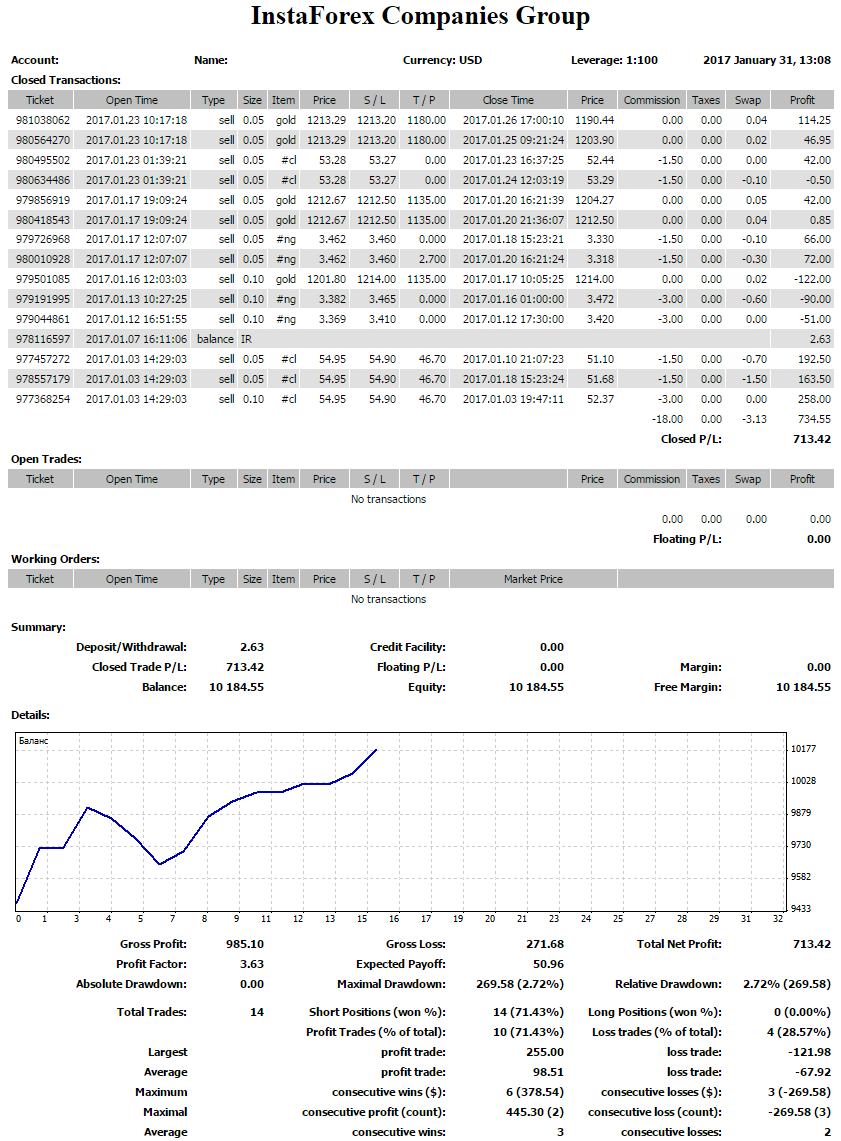Click relative drawdown value "2.72% (269.58)"
841x1141 pixels.
pyautogui.click(x=786, y=984)
